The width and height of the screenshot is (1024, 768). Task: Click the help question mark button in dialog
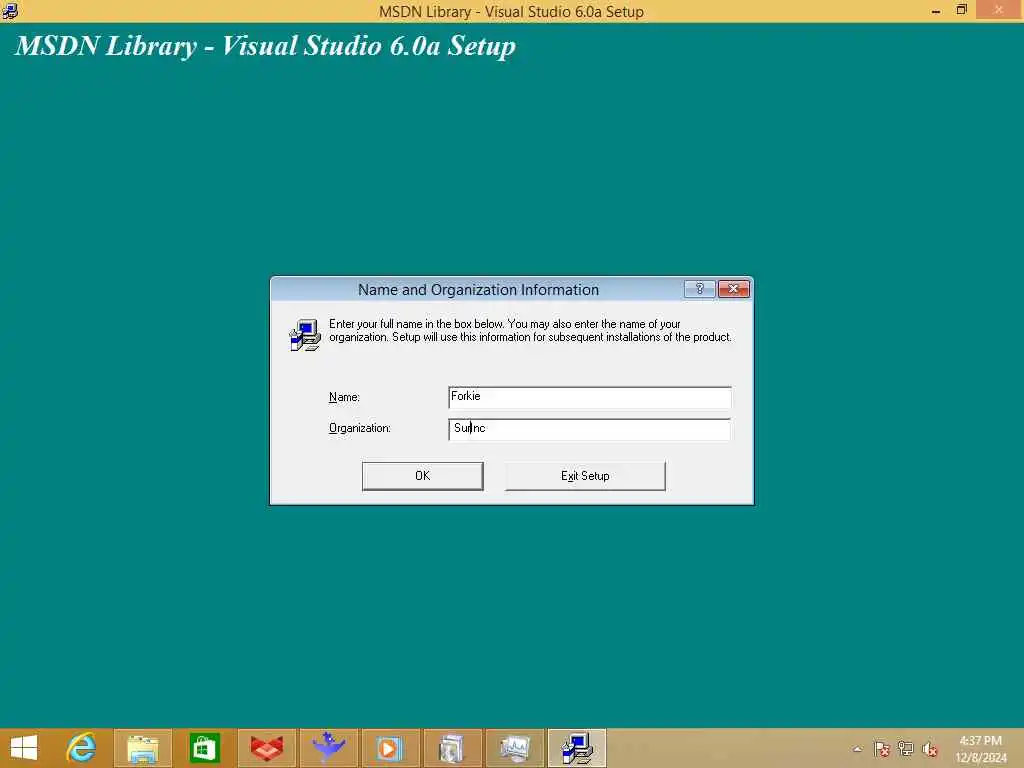click(699, 289)
